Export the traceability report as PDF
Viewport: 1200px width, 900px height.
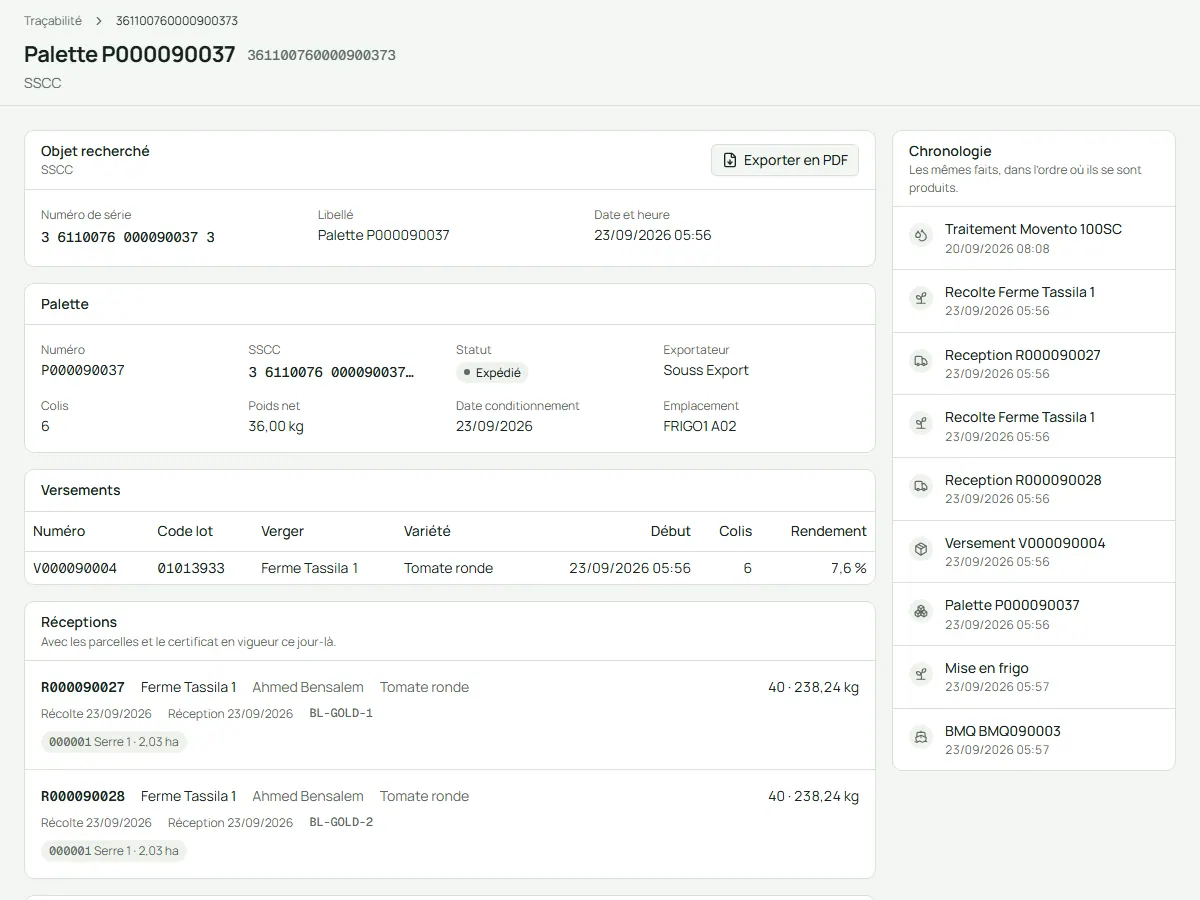(785, 160)
